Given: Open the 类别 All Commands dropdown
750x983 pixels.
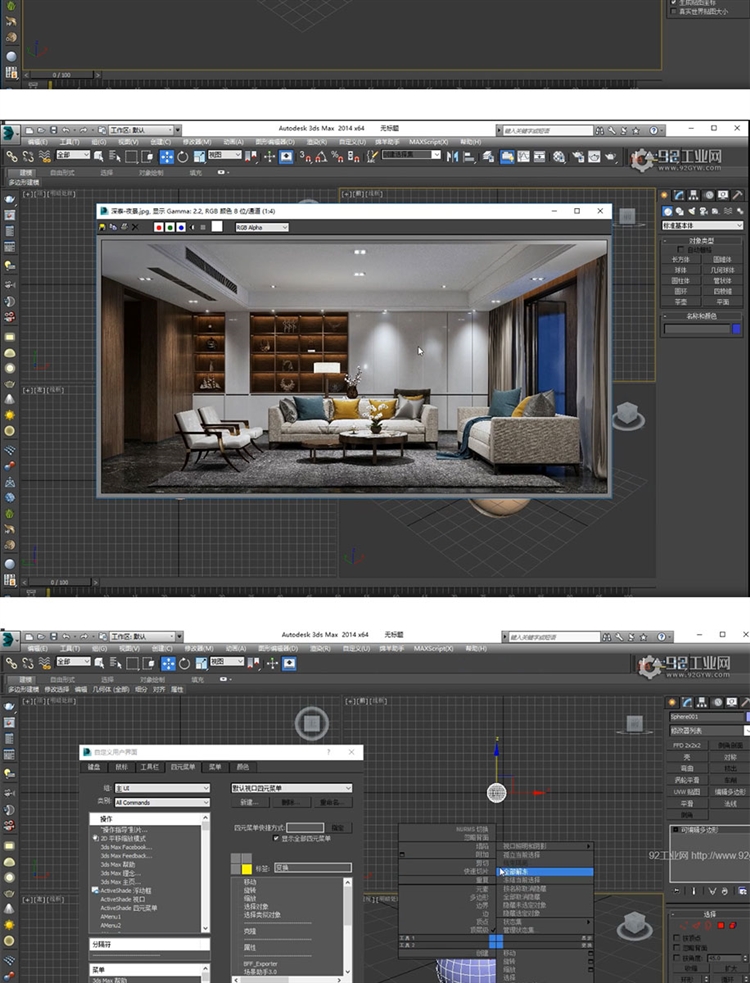Looking at the screenshot, I should coord(162,802).
